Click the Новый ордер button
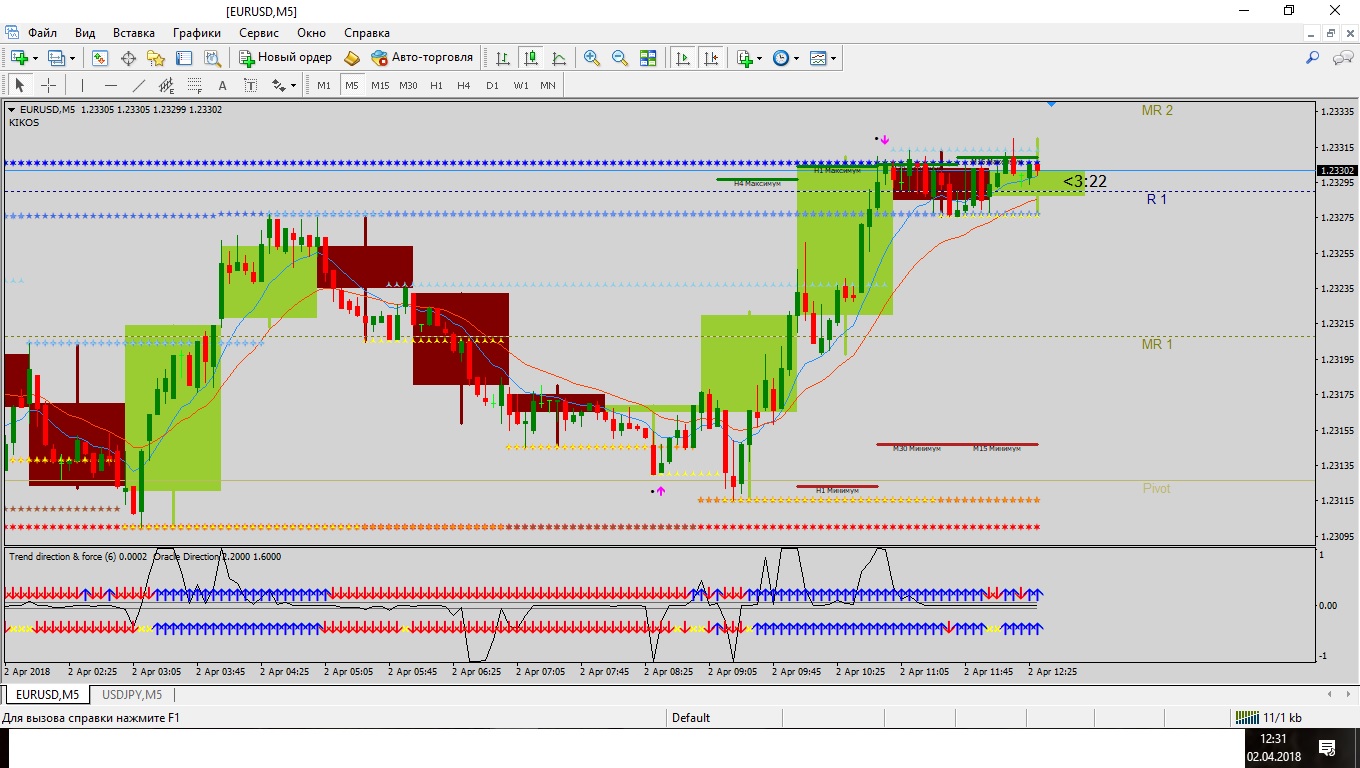Viewport: 1360px width, 768px height. click(x=285, y=58)
